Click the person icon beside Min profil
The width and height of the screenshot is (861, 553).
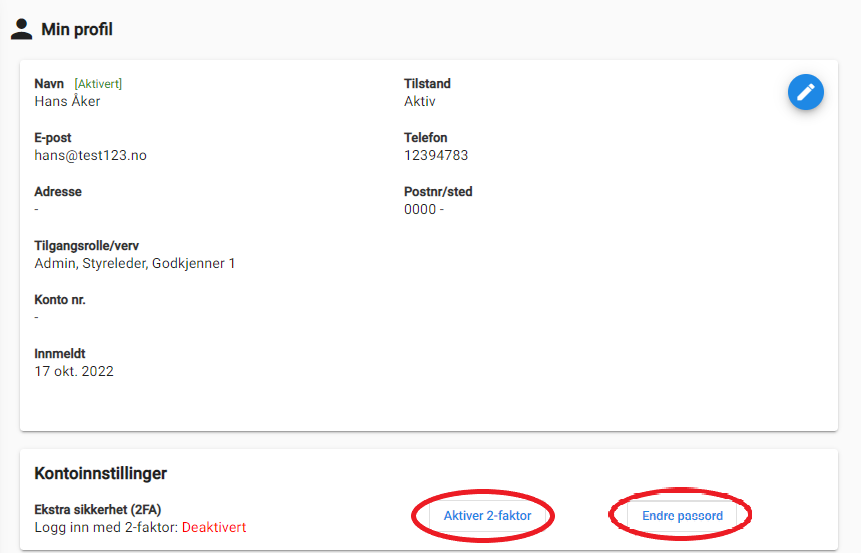pos(21,29)
